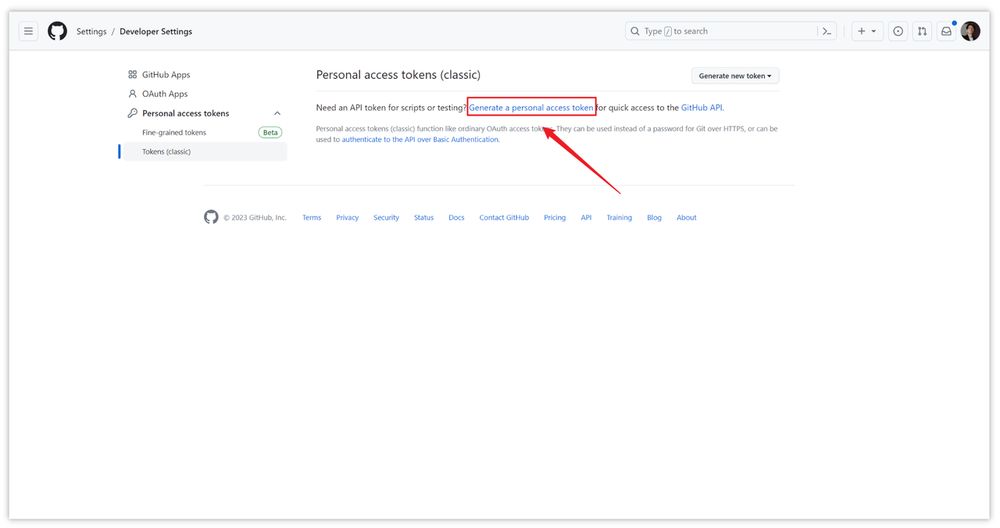Open the create-new dropdown arrow

pos(874,31)
